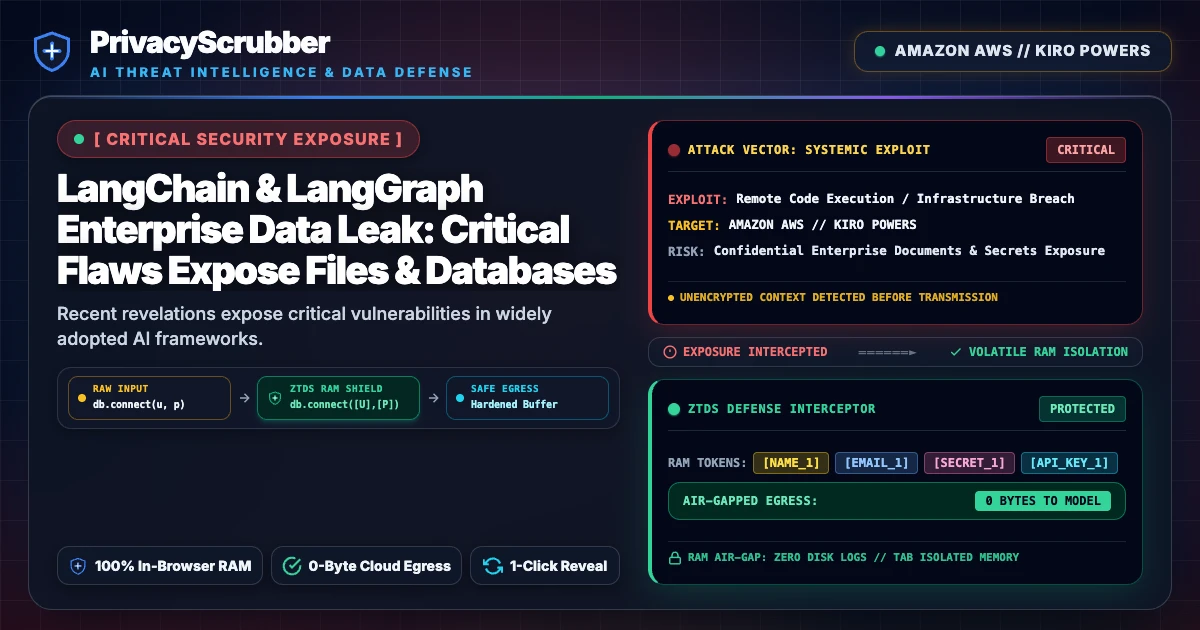1200x630 pixels.
Task: Click the ATTACK VECTOR: SYSTEMIC EXPLOIT heading
Action: point(808,150)
